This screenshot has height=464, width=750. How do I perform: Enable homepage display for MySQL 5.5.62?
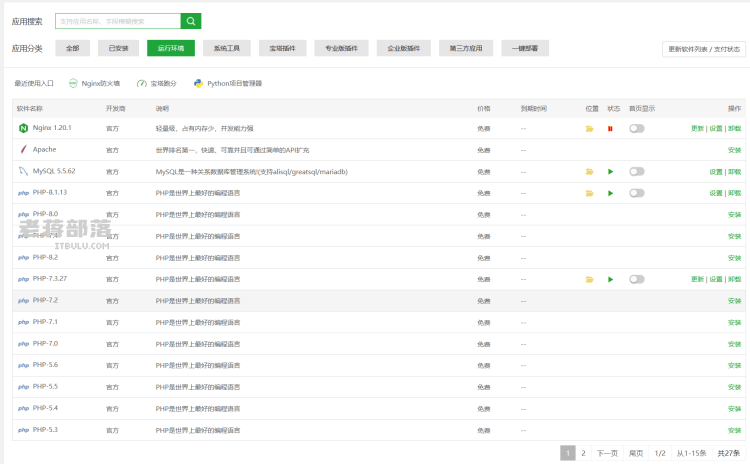point(637,172)
